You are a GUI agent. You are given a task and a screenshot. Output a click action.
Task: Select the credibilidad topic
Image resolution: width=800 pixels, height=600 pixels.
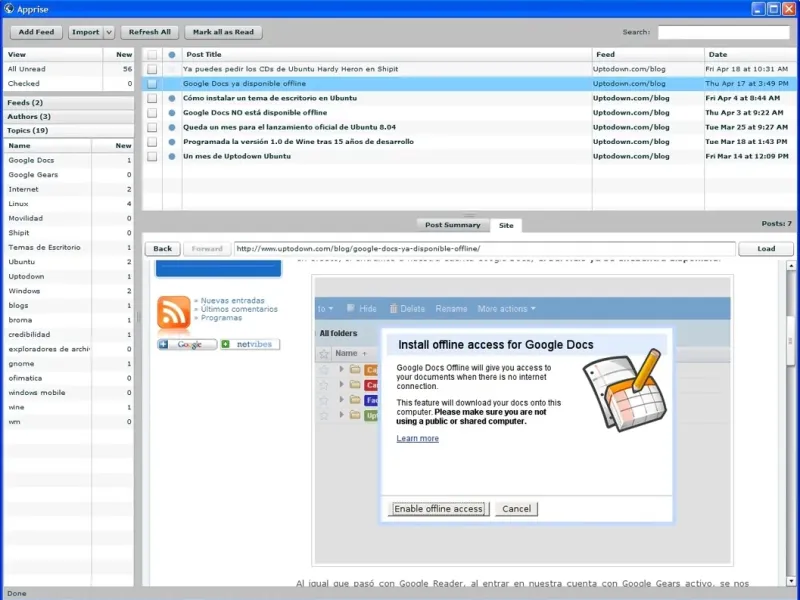(68, 335)
